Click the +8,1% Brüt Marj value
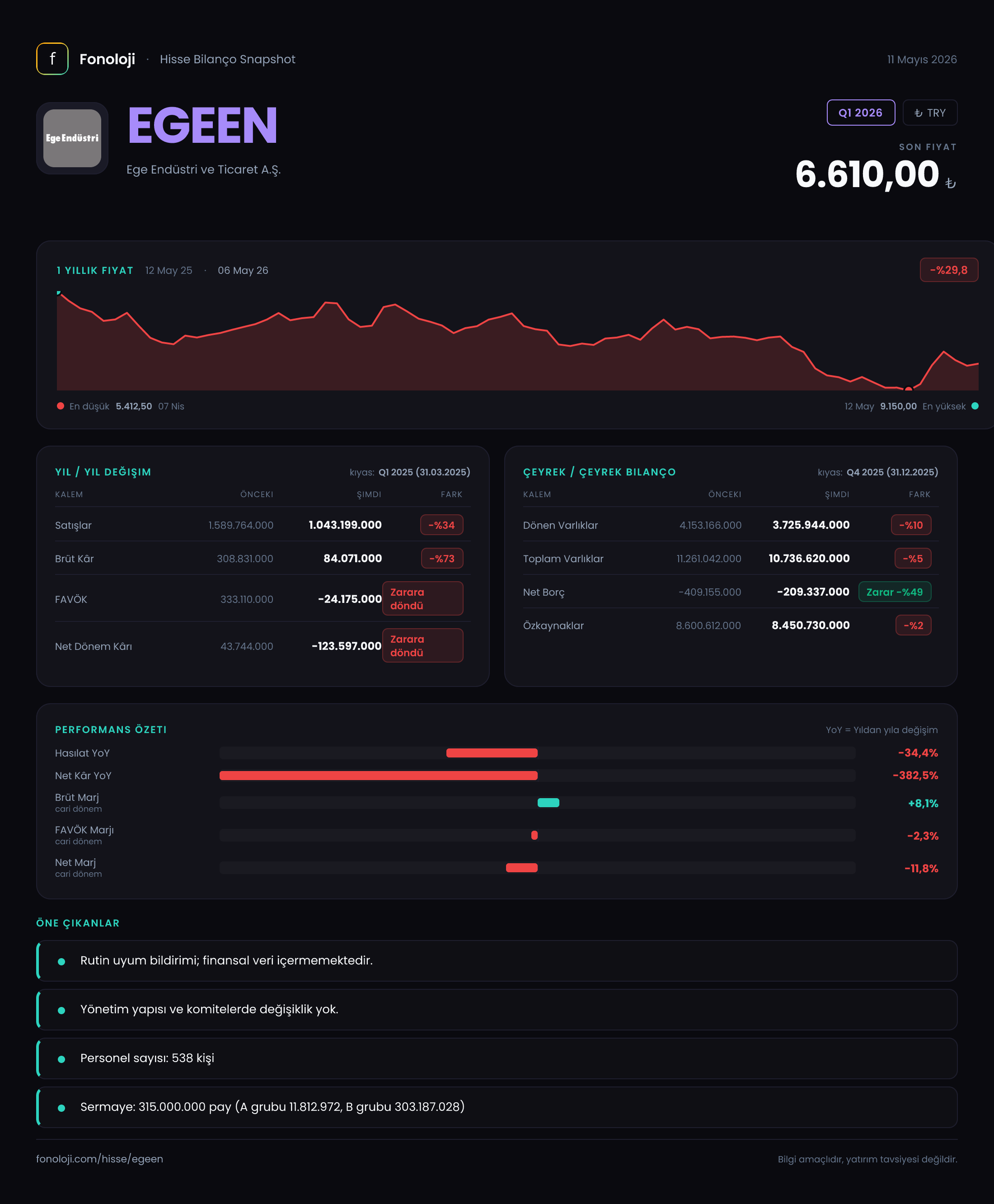The image size is (994, 1204). tap(923, 804)
